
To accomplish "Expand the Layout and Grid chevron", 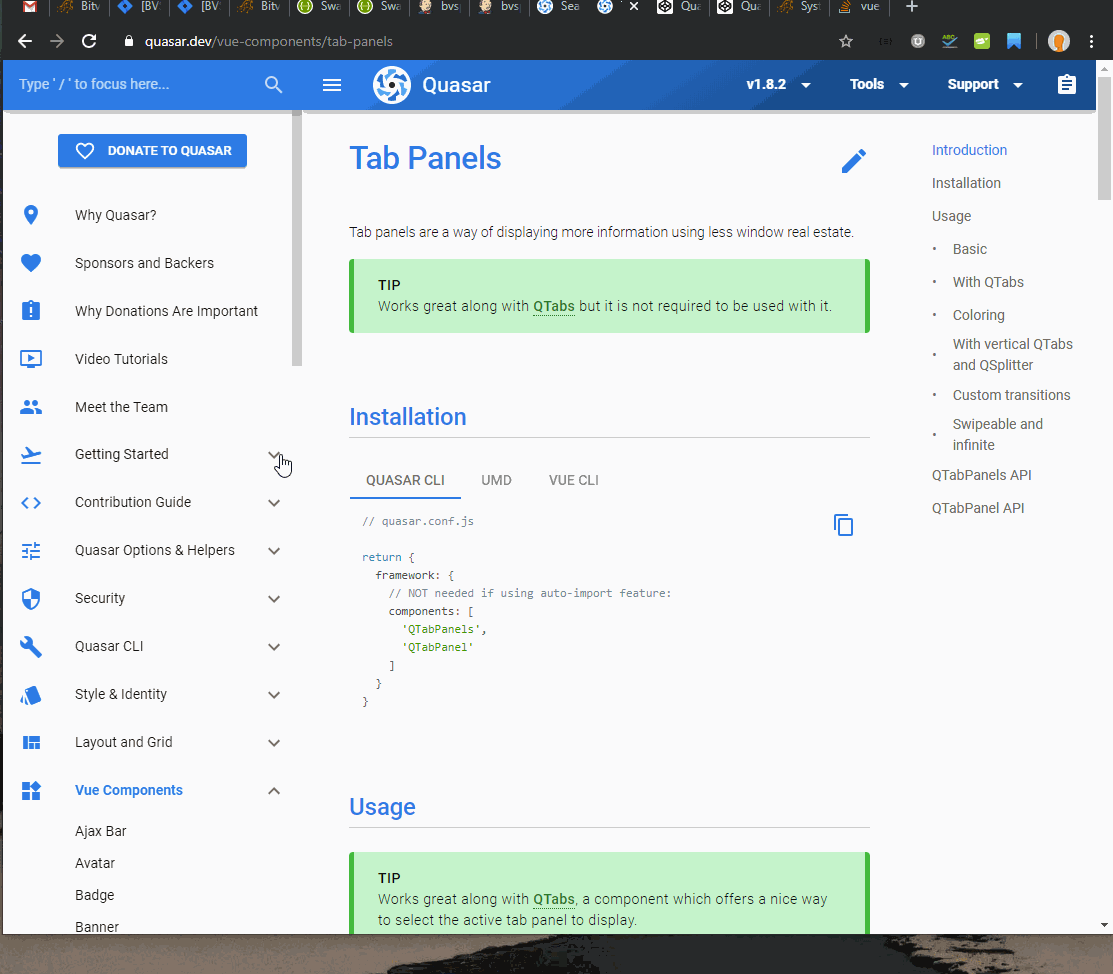I will (x=274, y=743).
